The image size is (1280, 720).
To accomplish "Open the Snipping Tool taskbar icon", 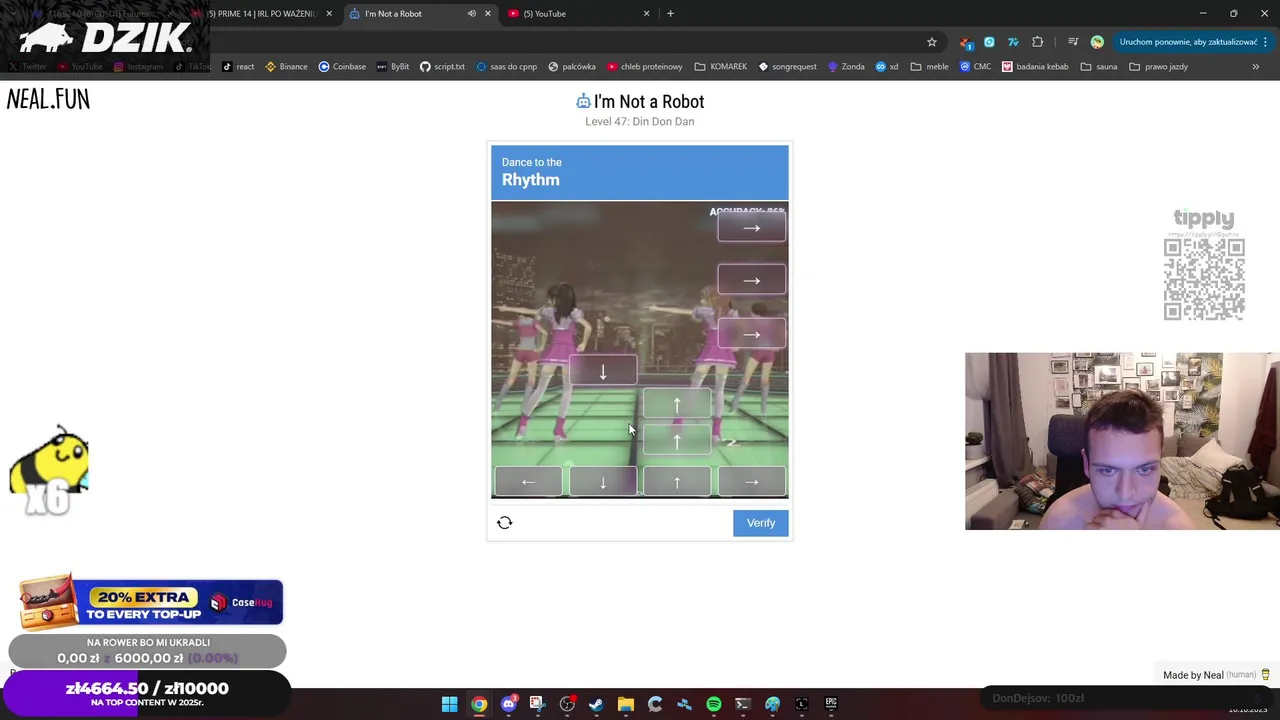I will coord(537,704).
